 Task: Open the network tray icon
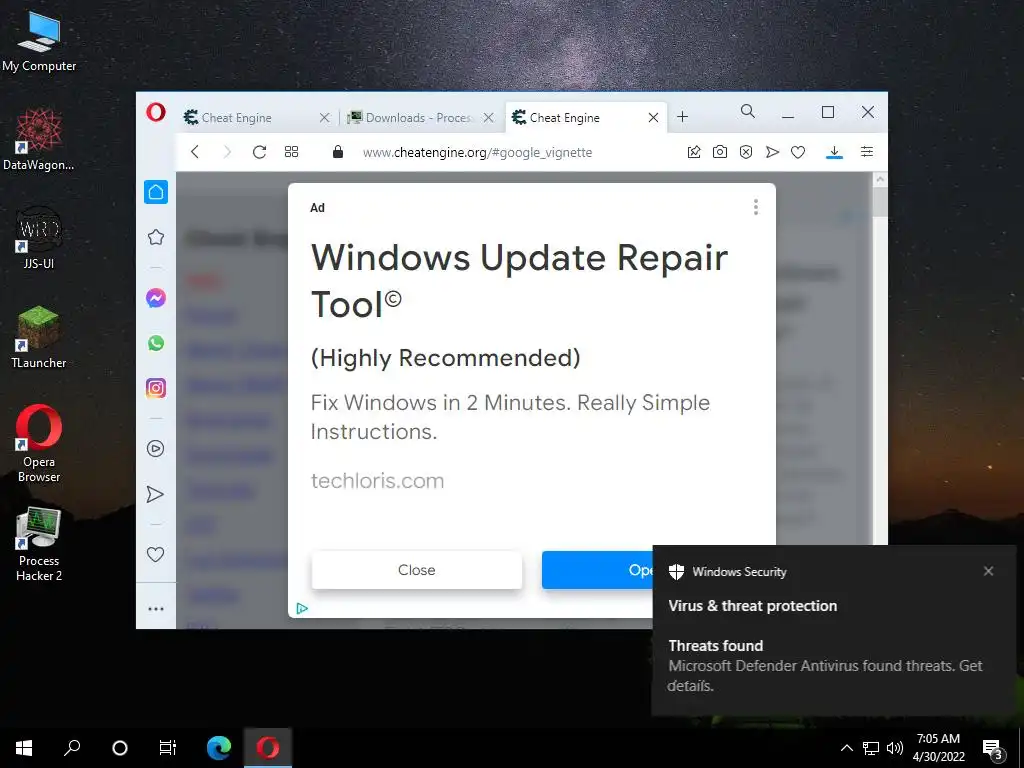pyautogui.click(x=871, y=748)
